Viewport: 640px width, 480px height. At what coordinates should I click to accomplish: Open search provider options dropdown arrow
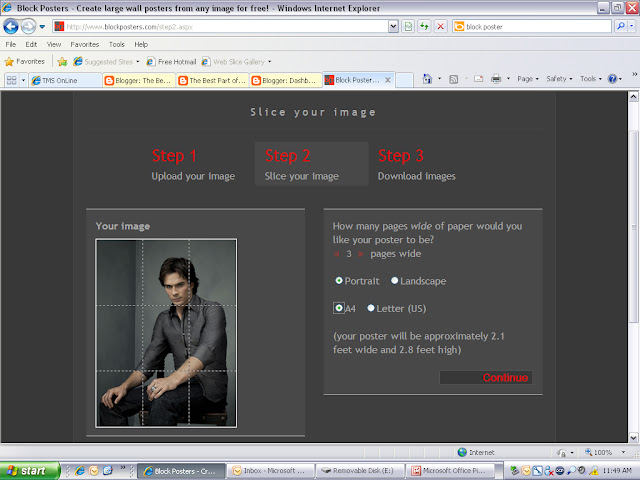(x=631, y=26)
